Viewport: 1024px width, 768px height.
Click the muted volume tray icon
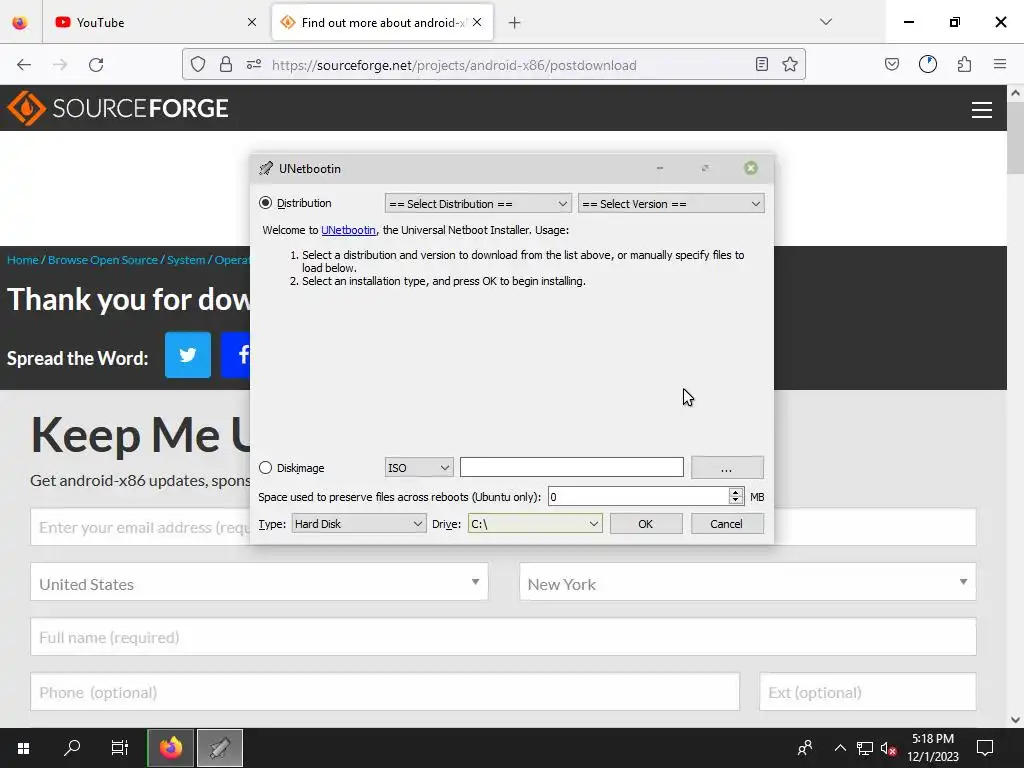(x=888, y=748)
